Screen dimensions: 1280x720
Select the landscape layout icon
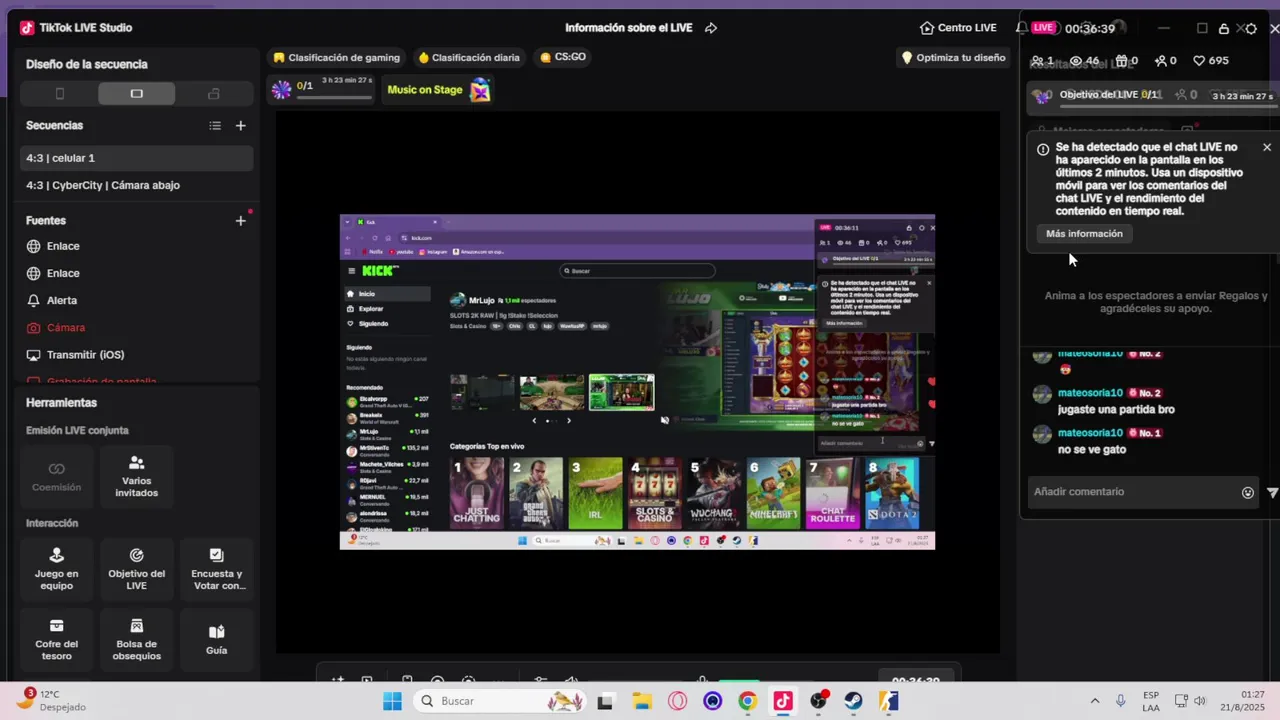tap(137, 94)
